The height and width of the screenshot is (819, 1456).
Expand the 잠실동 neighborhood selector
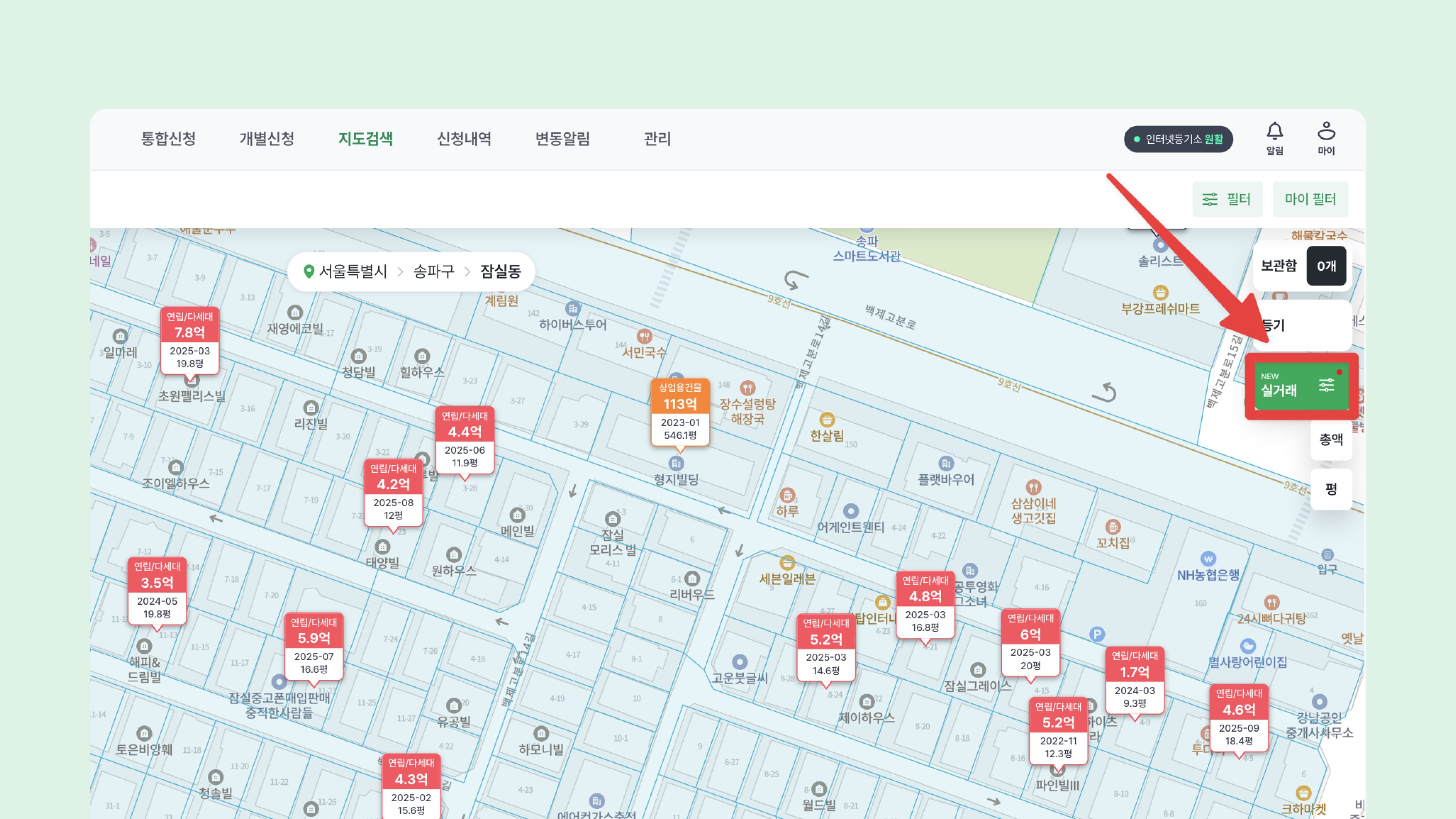point(500,271)
